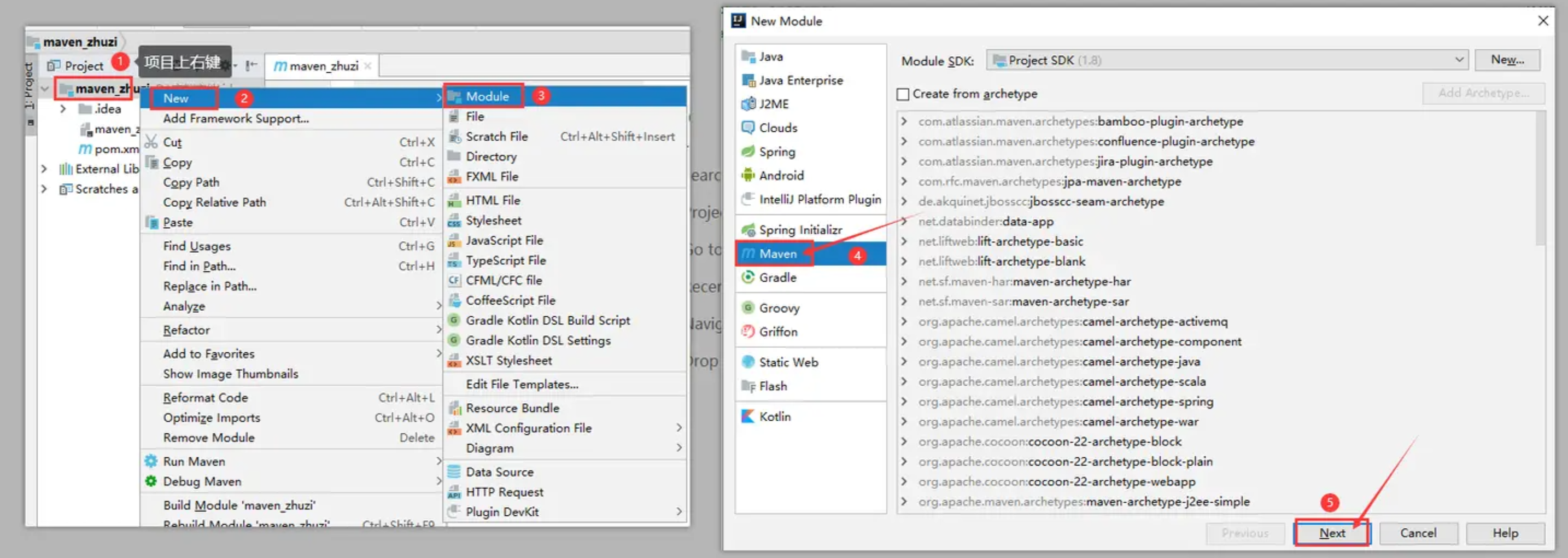Expand the jpa-maven-archetype node
Screen dimensions: 1568x558
[904, 181]
